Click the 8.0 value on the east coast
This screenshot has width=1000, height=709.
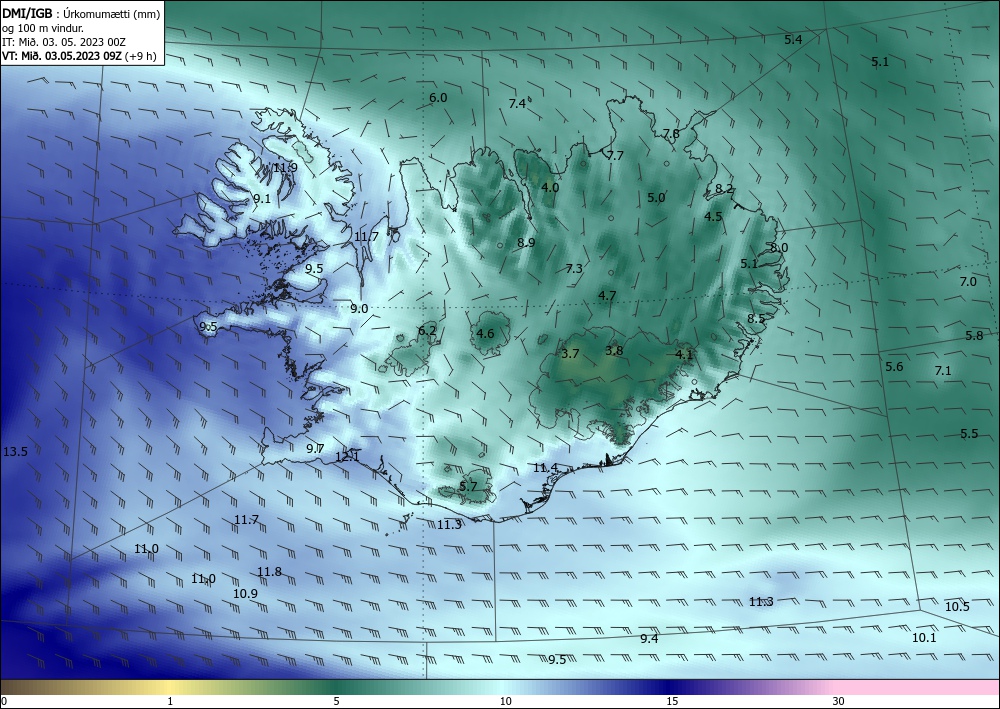click(779, 247)
